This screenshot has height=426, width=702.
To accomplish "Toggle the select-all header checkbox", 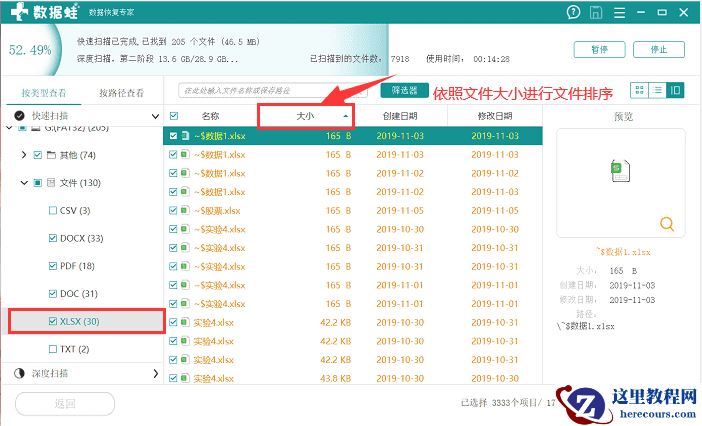I will pyautogui.click(x=174, y=116).
